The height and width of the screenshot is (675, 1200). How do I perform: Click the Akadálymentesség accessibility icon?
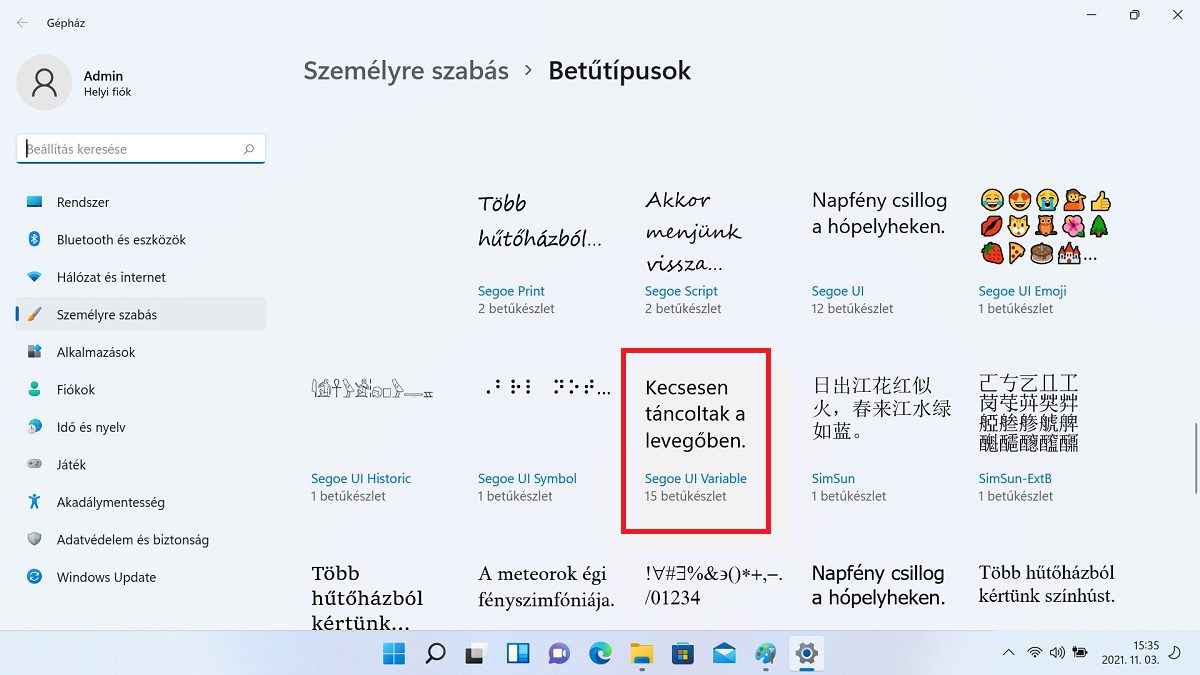click(34, 502)
